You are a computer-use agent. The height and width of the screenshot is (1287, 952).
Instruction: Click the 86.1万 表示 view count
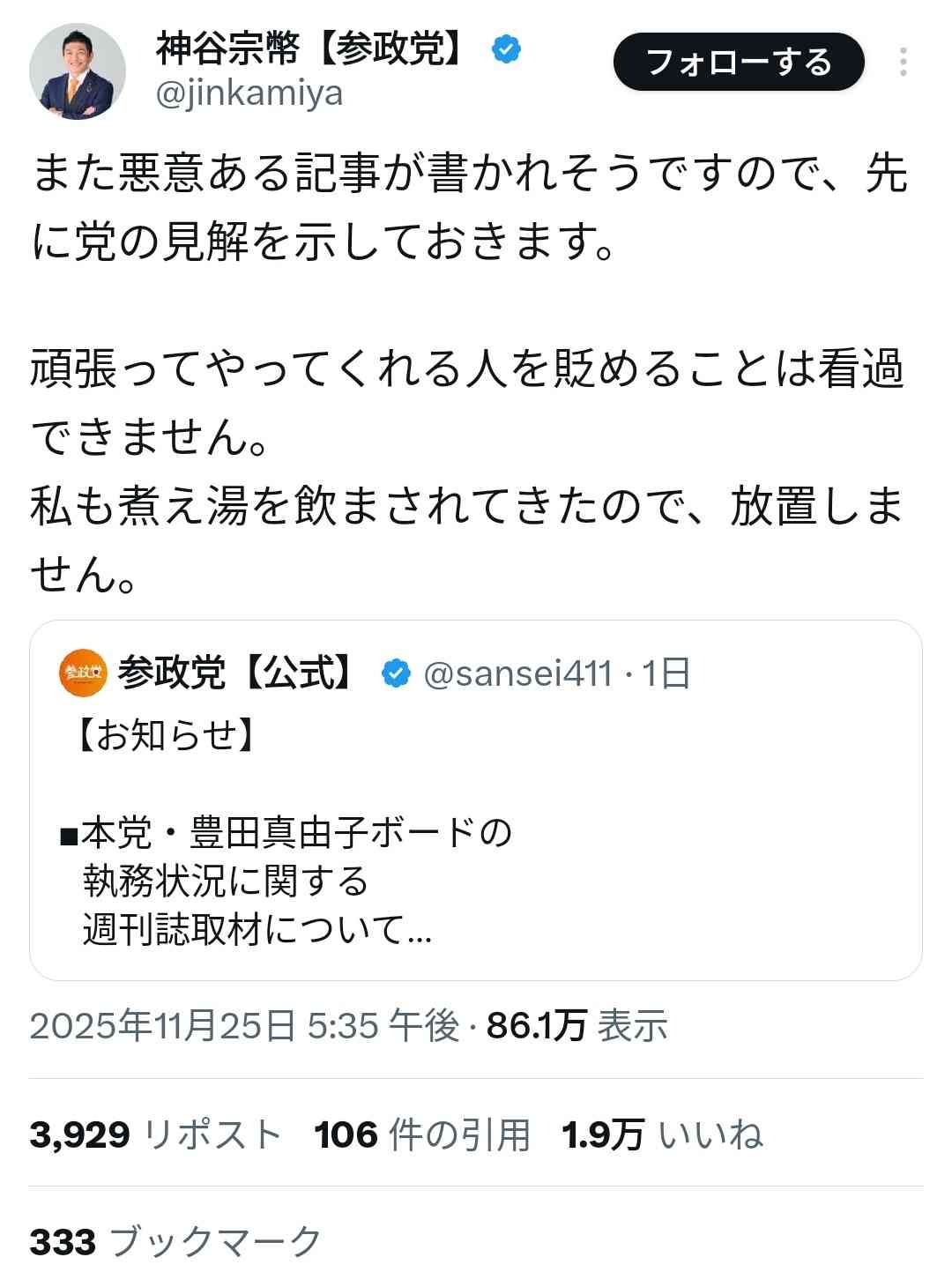(x=576, y=1025)
